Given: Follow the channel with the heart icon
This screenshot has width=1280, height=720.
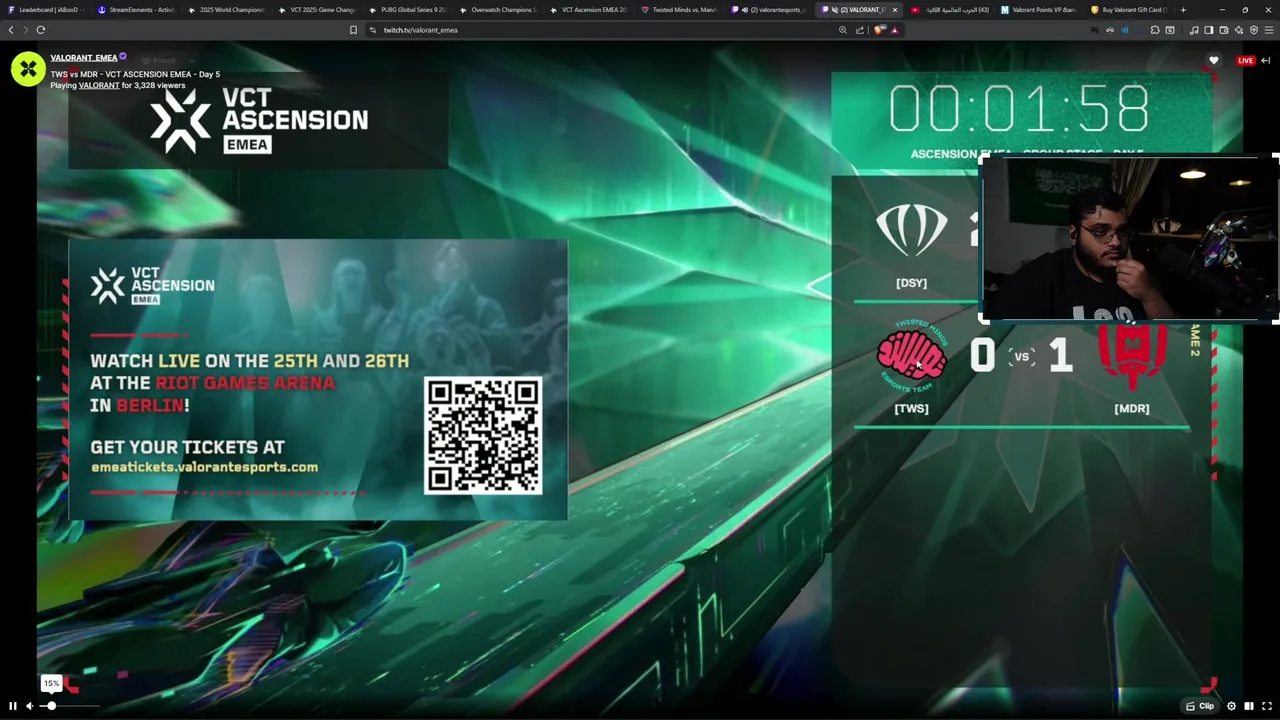Looking at the screenshot, I should pos(1213,60).
